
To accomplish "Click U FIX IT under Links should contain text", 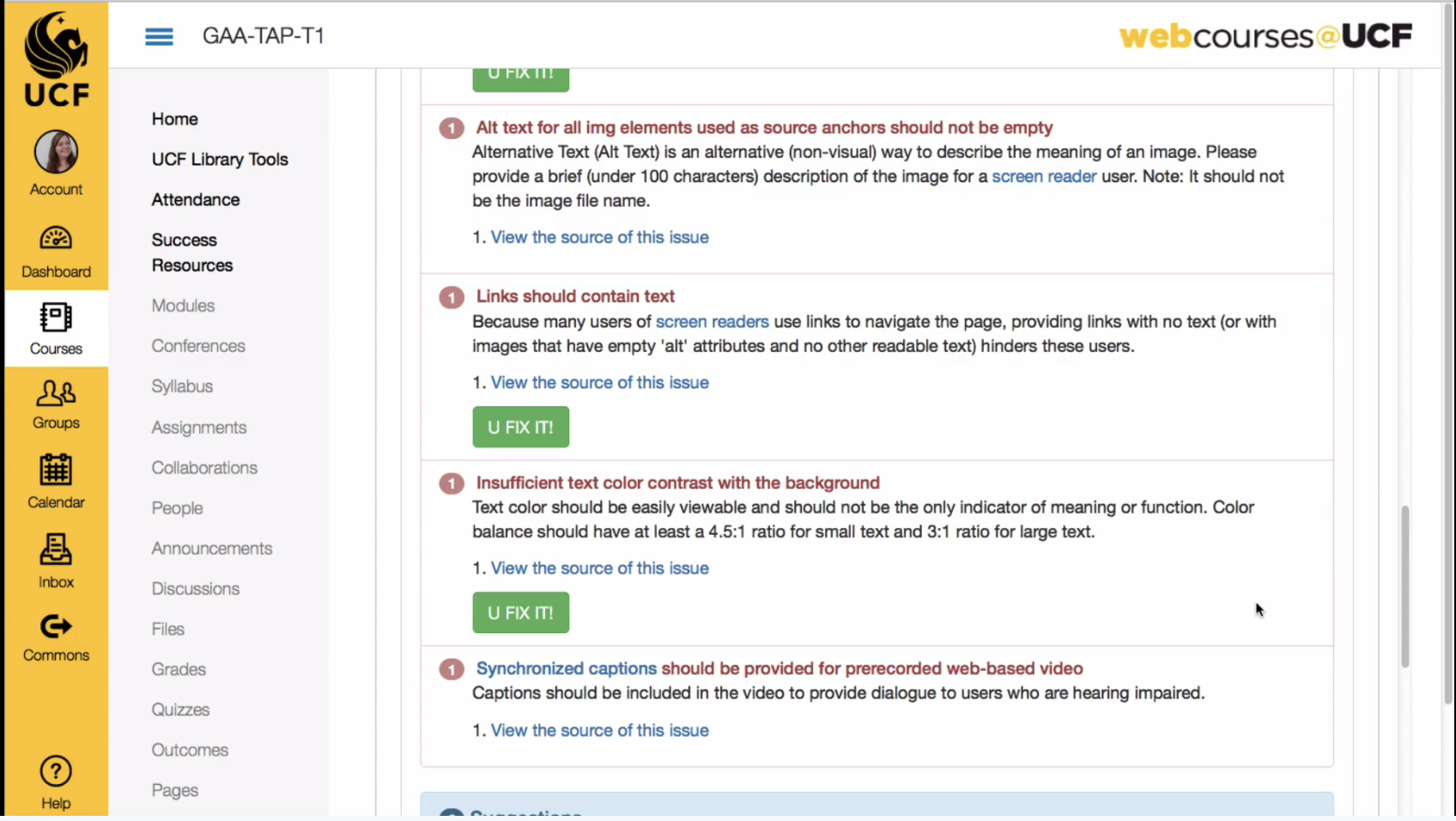I will point(520,427).
